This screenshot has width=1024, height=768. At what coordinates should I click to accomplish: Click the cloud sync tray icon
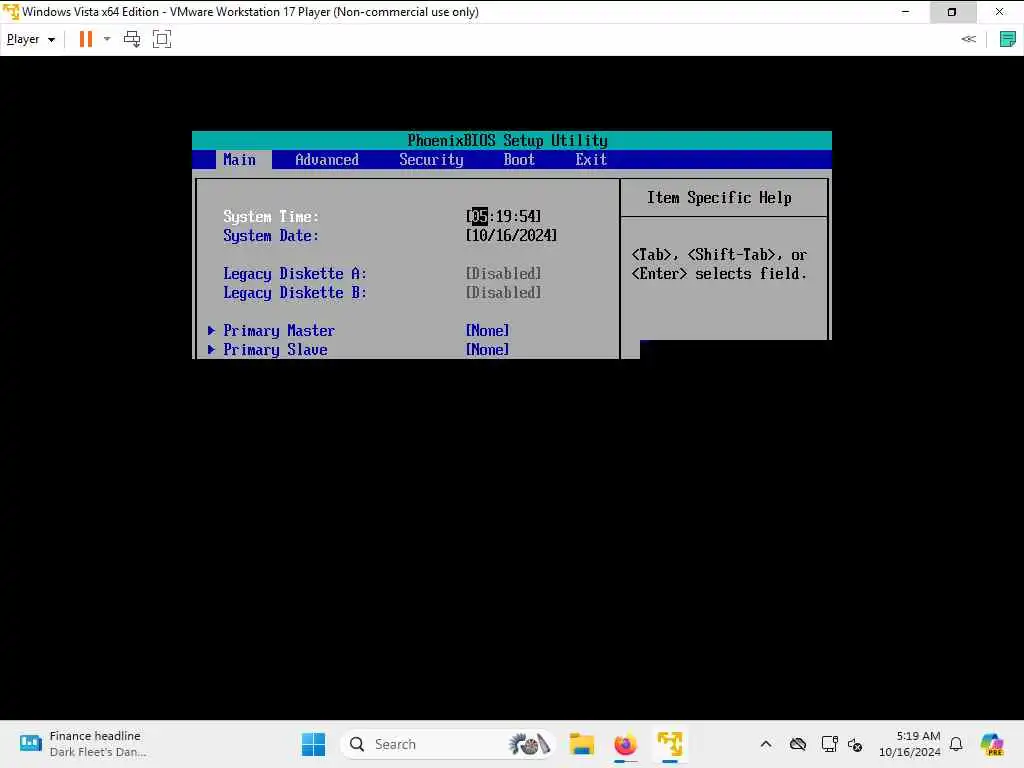coord(797,744)
